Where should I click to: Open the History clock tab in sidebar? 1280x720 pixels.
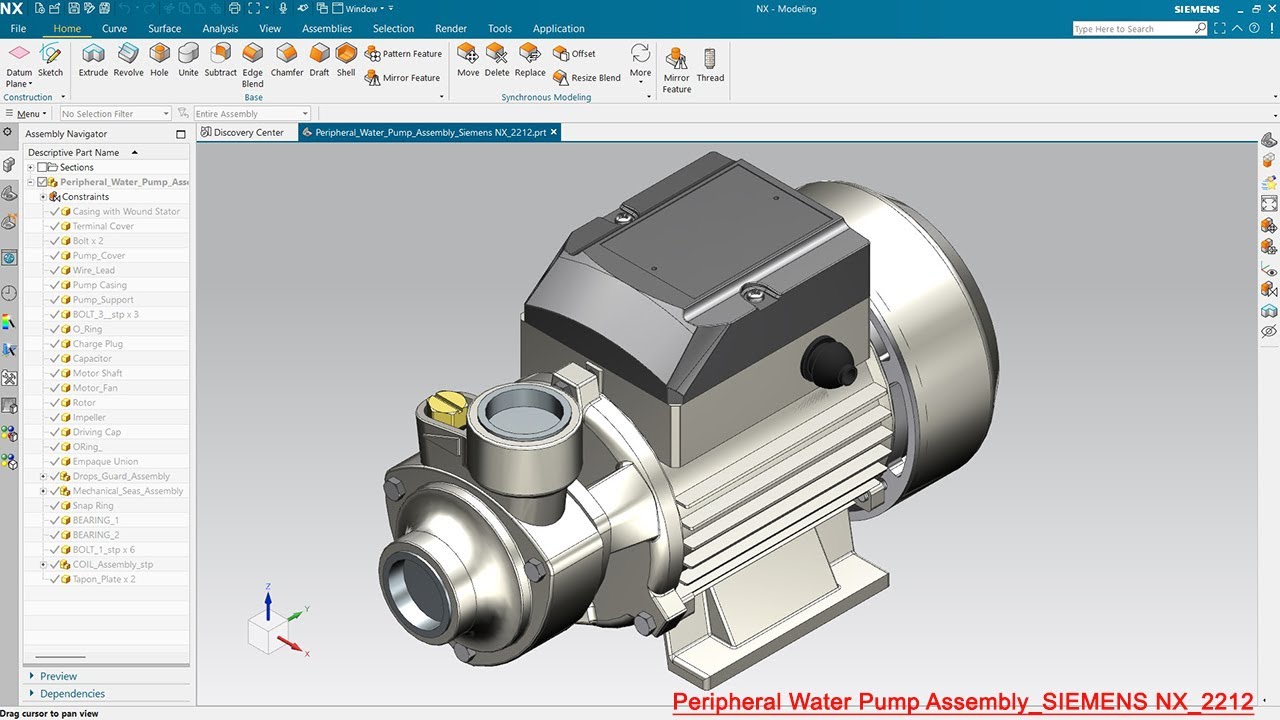(9, 293)
